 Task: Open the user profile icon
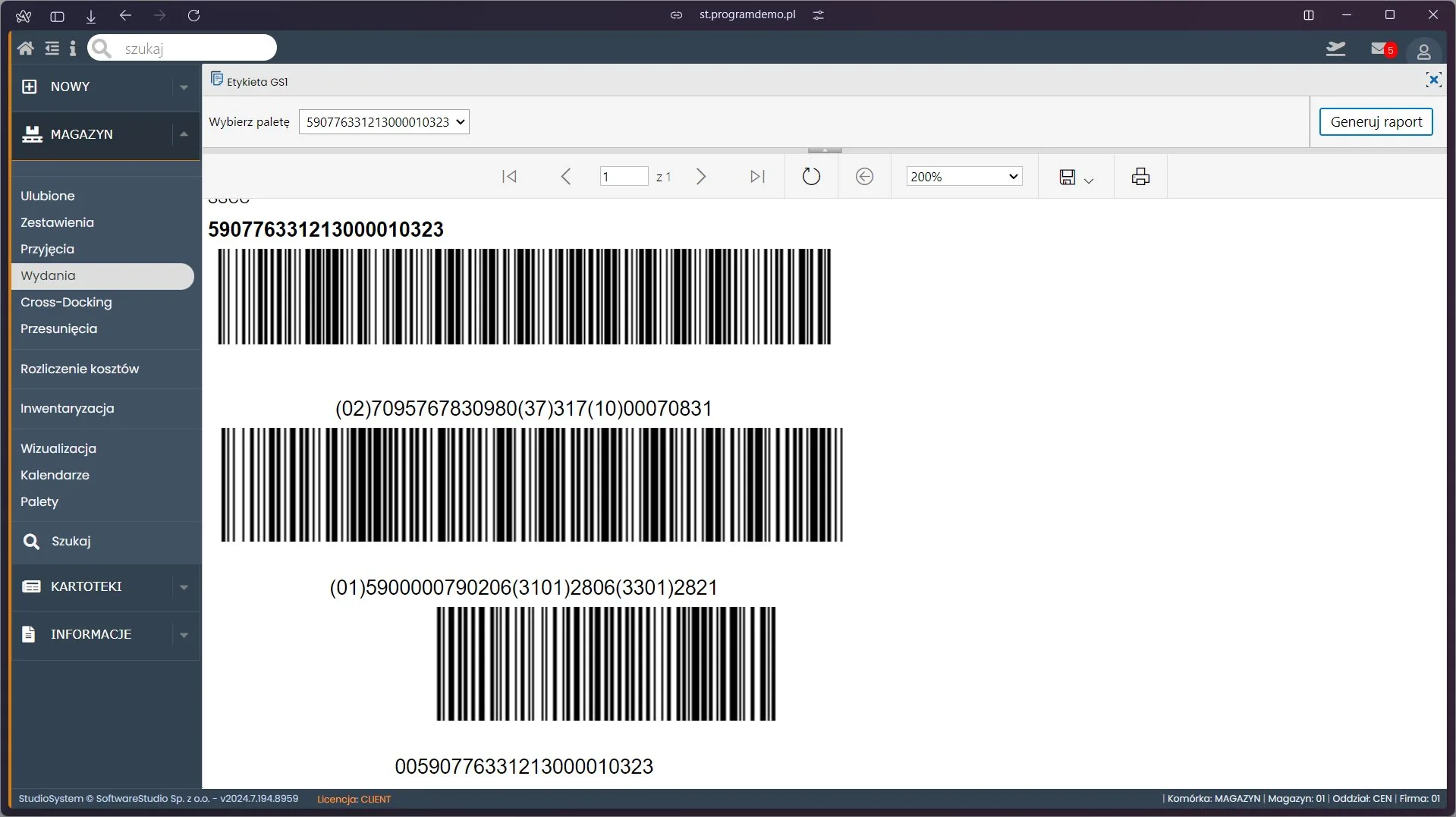(x=1423, y=52)
